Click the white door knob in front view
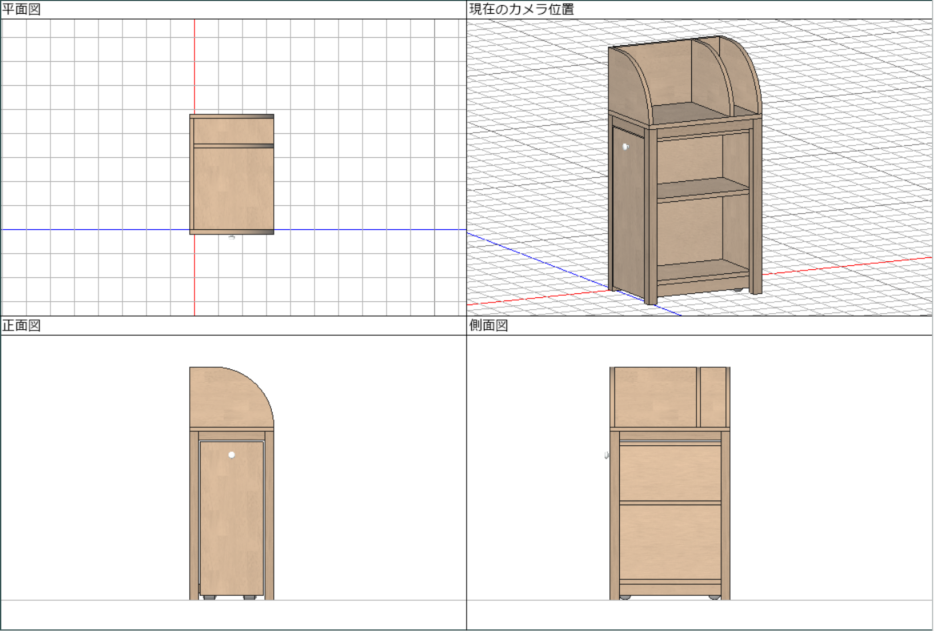 (x=231, y=455)
